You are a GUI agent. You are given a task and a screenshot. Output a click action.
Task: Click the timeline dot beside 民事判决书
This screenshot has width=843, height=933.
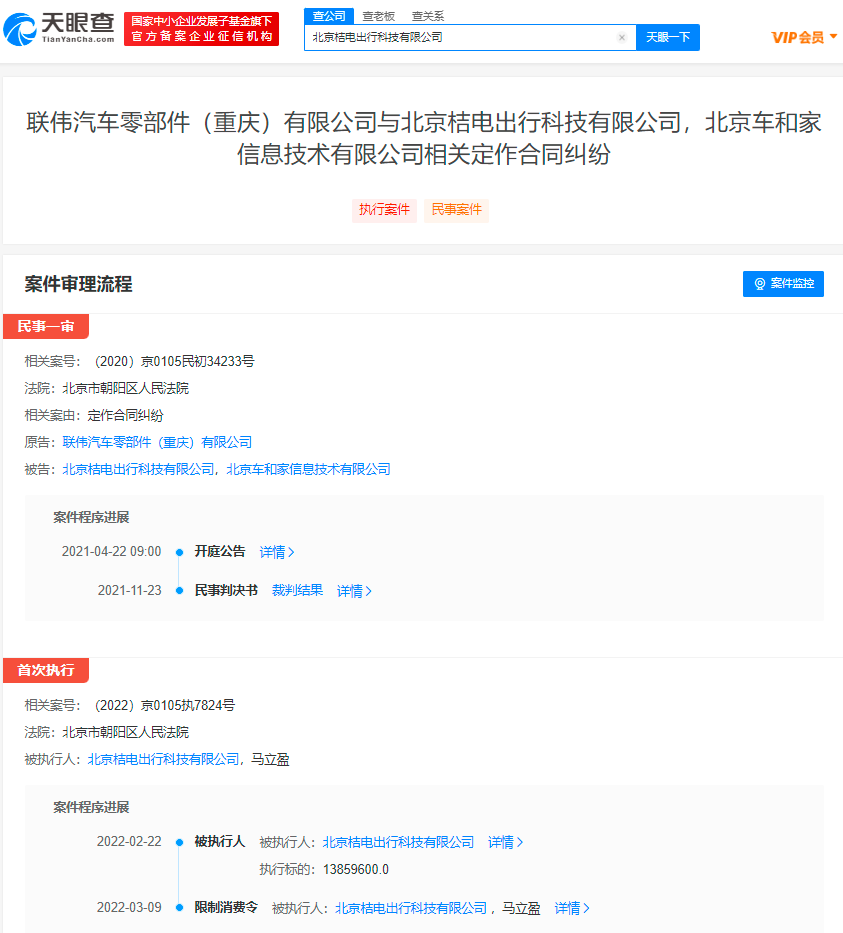[x=179, y=591]
